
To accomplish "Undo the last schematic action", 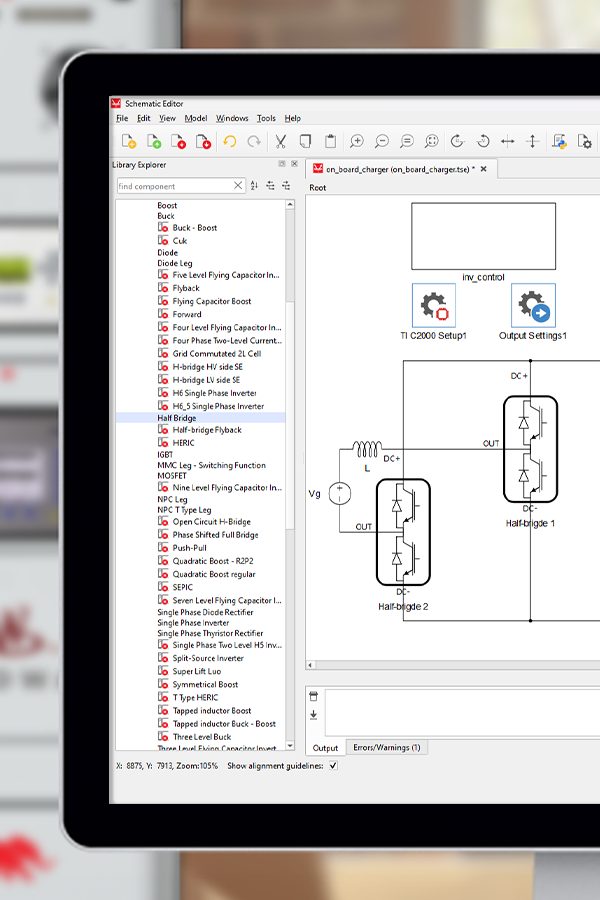I will coord(230,141).
